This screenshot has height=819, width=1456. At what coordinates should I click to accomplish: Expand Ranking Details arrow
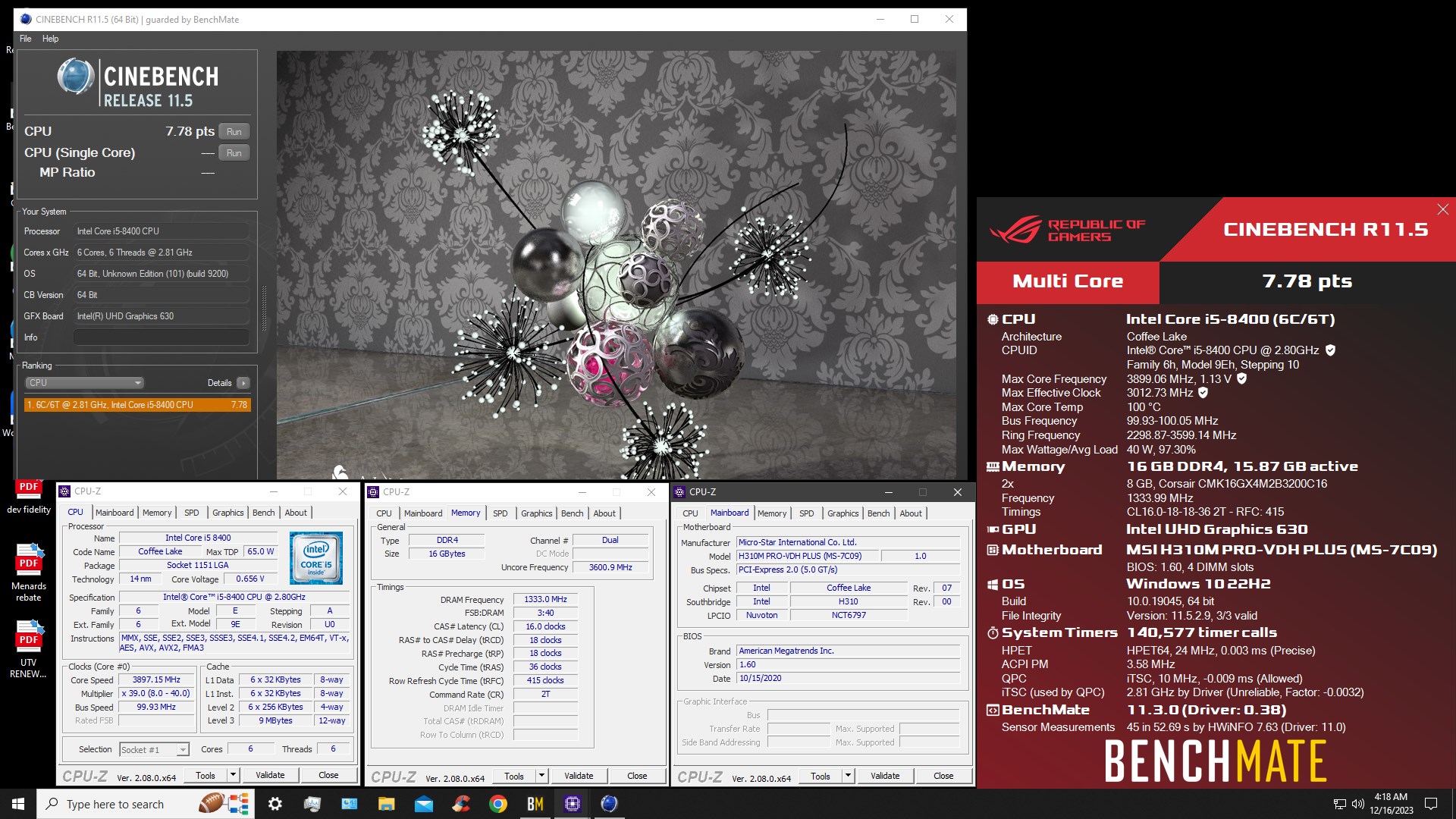point(243,383)
